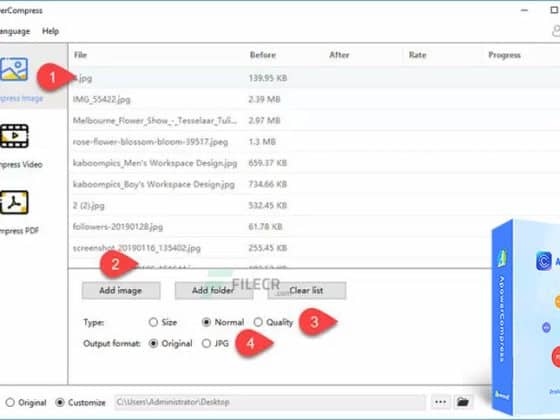Open the Language menu

coord(15,31)
